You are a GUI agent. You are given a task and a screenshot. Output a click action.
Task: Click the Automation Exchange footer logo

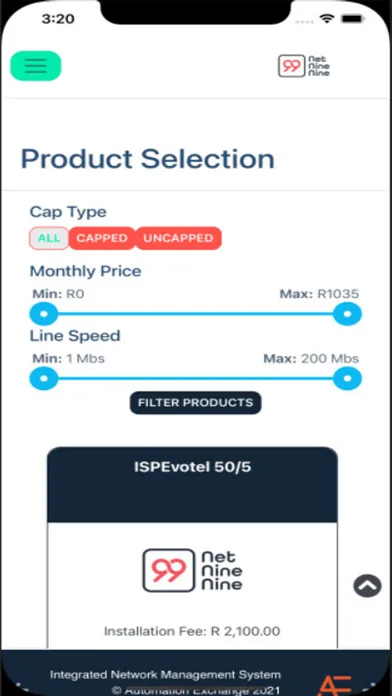pos(335,685)
